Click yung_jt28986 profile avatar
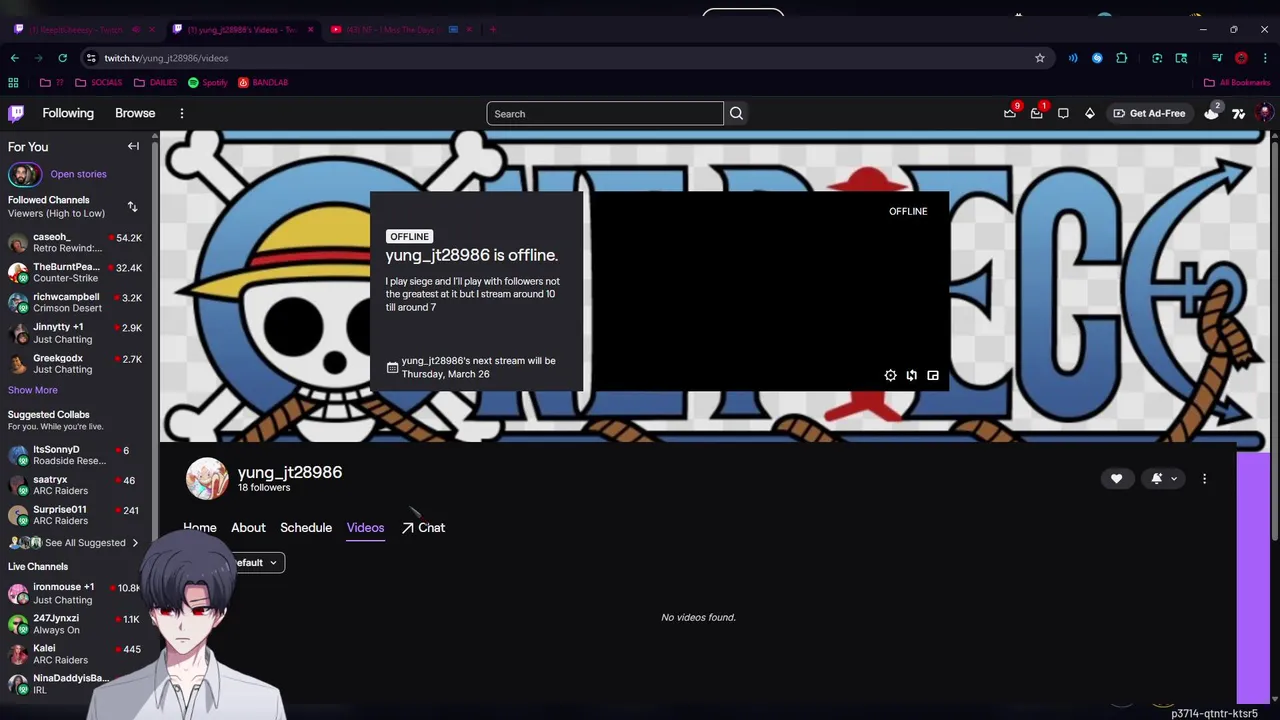The image size is (1280, 720). tap(207, 478)
